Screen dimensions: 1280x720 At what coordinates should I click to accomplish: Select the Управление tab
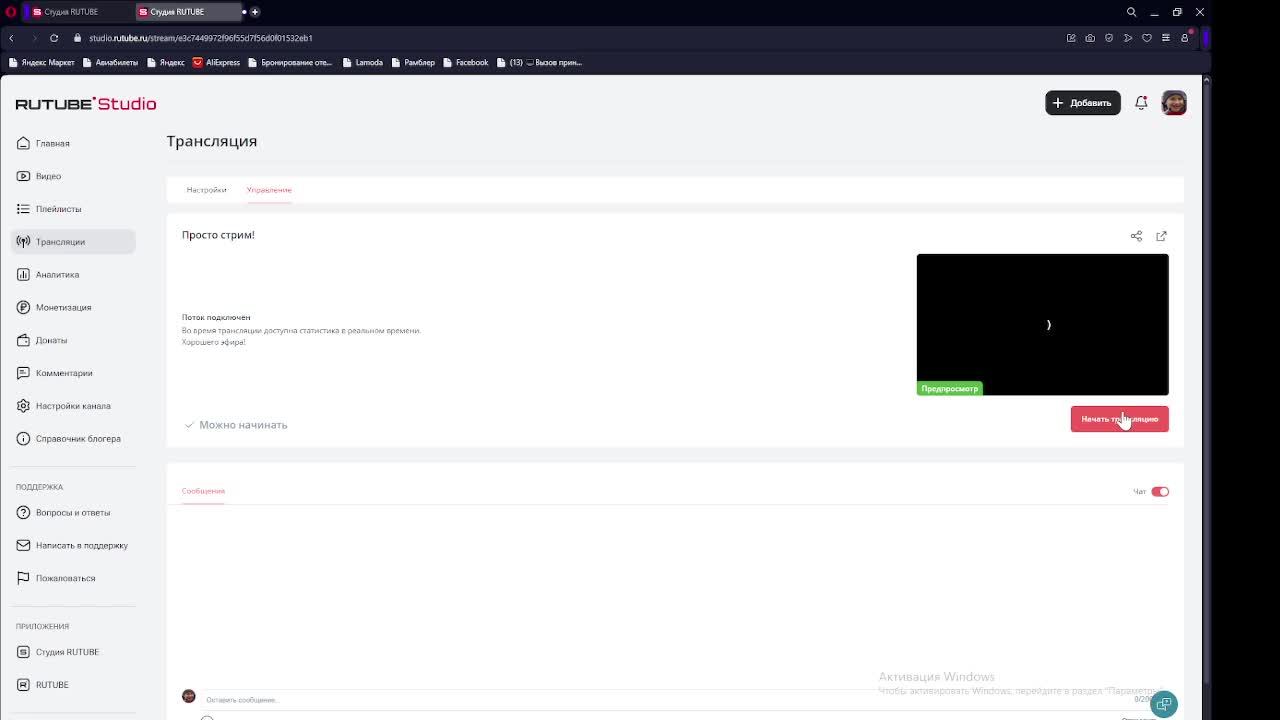[x=269, y=190]
